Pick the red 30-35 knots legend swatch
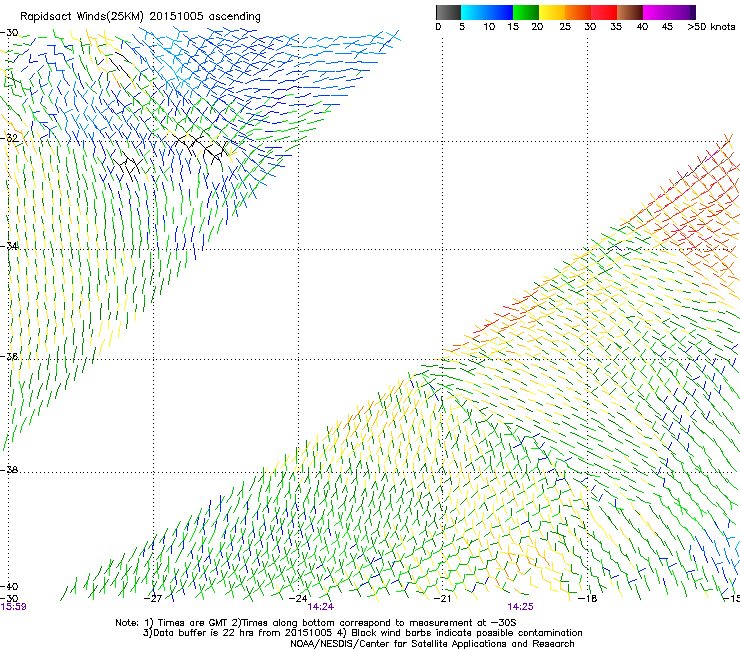Screen dimensions: 740x650 pos(604,12)
